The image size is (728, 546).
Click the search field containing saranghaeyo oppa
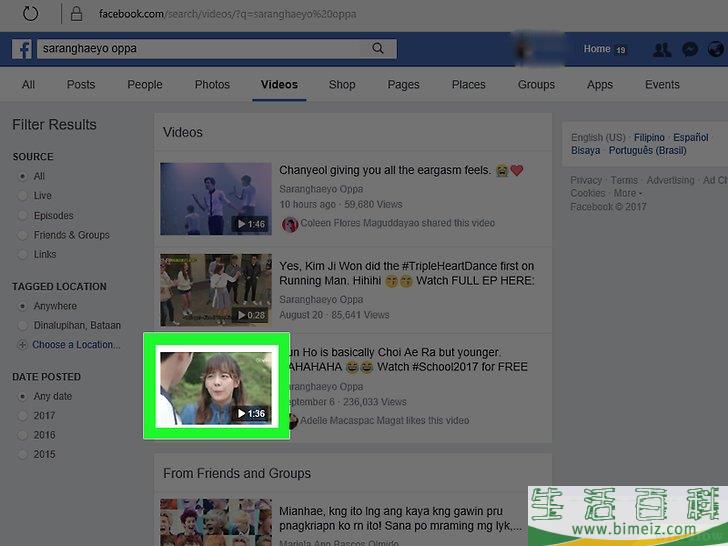[217, 49]
